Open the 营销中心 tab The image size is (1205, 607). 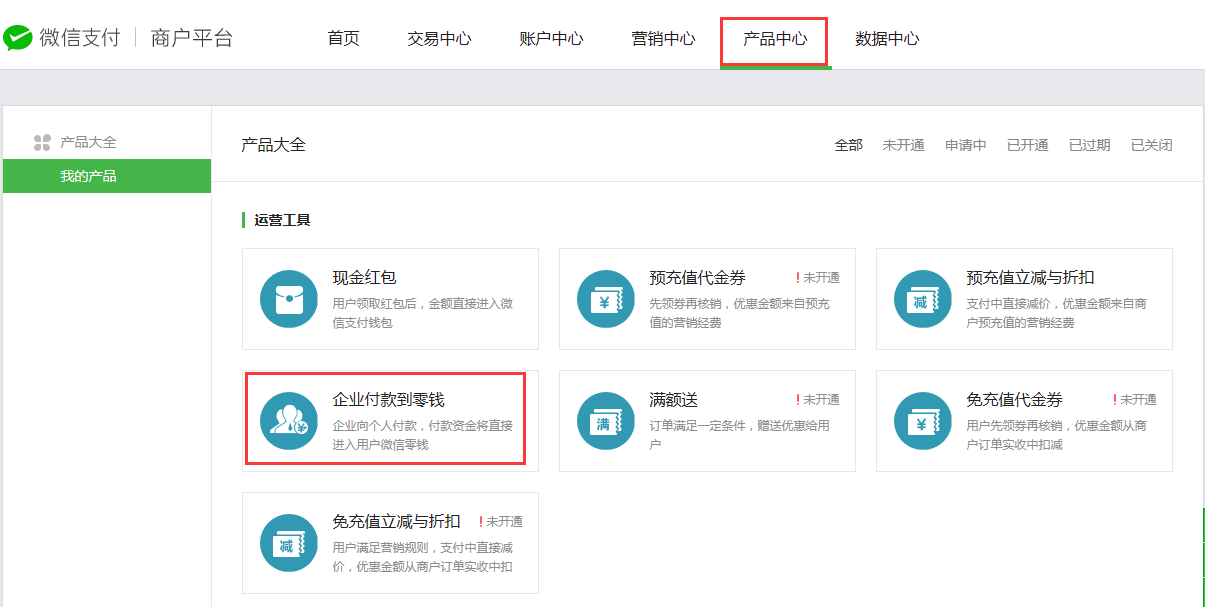[x=663, y=39]
